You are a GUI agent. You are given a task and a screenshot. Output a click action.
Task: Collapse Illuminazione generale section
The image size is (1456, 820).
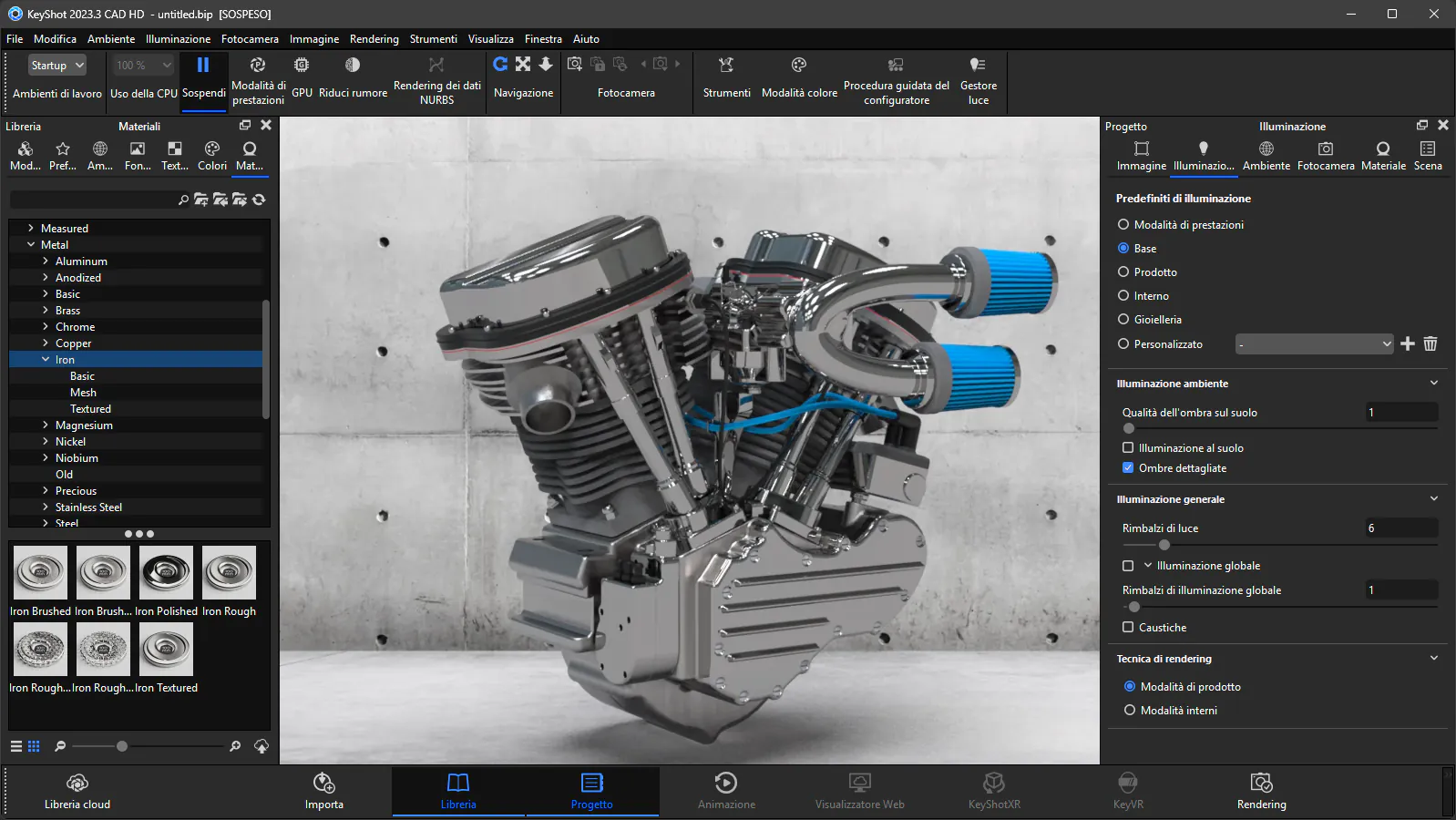(1433, 498)
